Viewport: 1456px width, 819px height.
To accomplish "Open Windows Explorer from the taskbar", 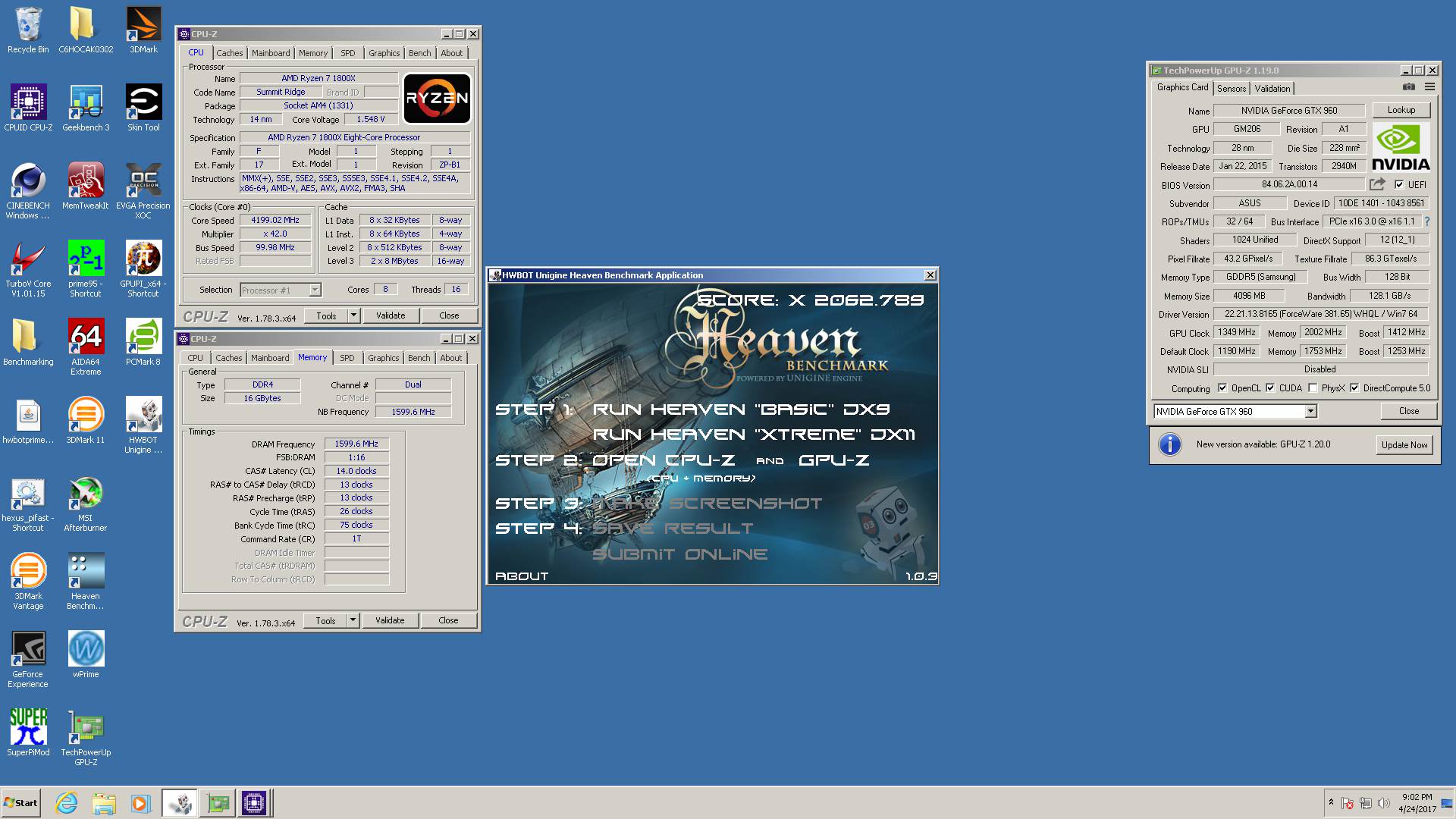I will pyautogui.click(x=104, y=803).
